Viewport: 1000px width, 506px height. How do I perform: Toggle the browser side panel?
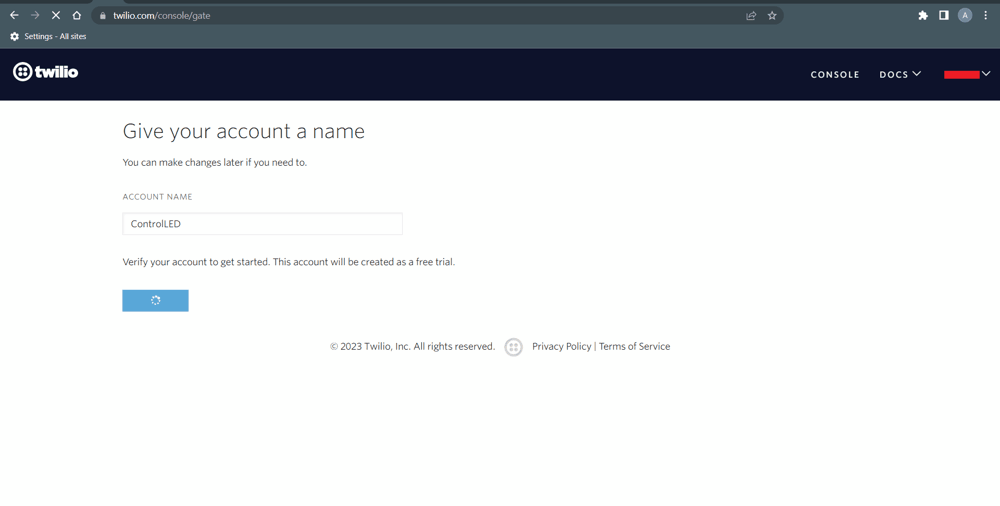click(943, 16)
